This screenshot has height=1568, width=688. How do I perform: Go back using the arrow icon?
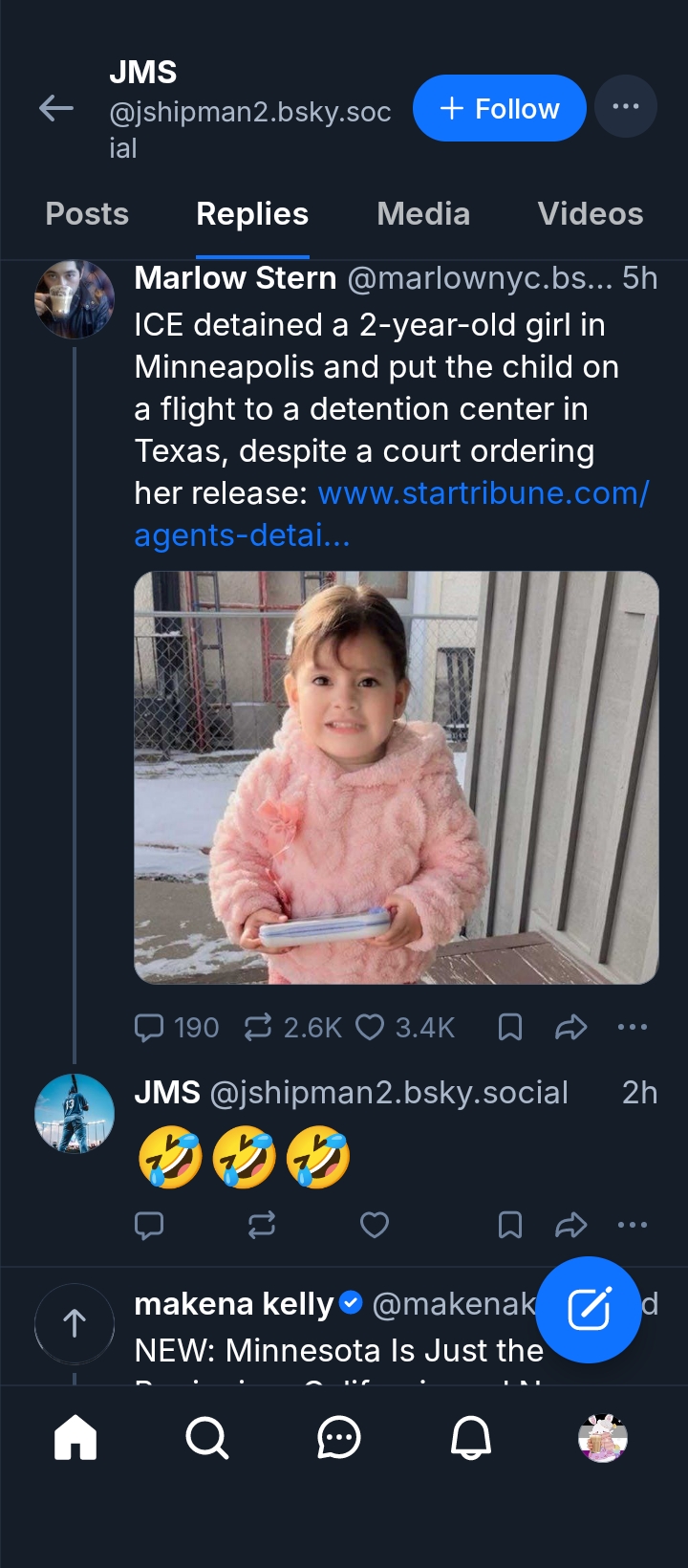point(56,108)
